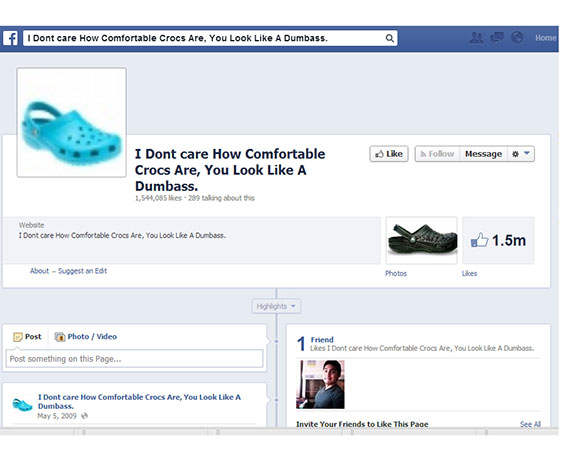Click the small Croc avatar on the post
Image resolution: width=580 pixels, height=470 pixels.
[x=22, y=405]
